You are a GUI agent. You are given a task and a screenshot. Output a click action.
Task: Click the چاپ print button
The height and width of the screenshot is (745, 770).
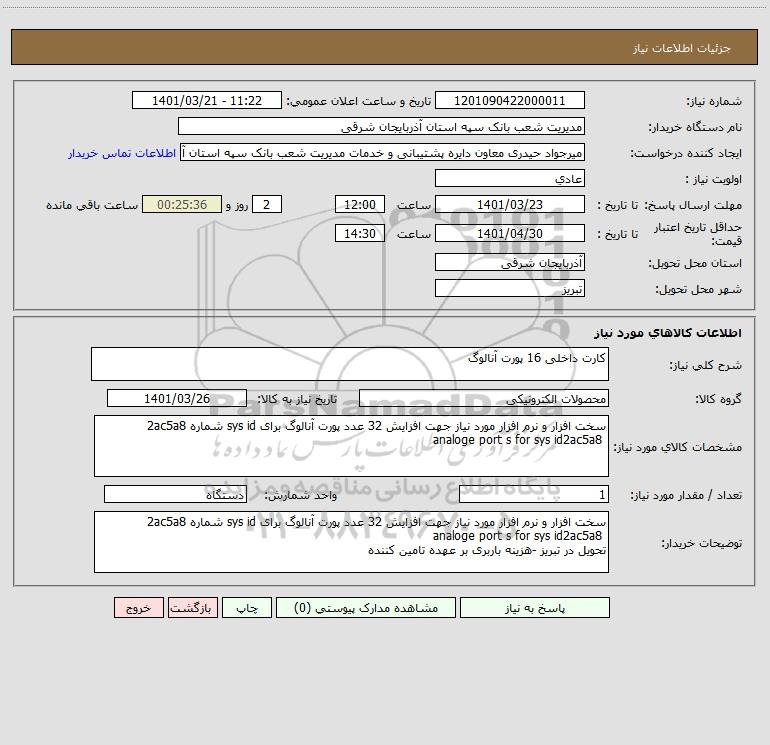[x=247, y=607]
